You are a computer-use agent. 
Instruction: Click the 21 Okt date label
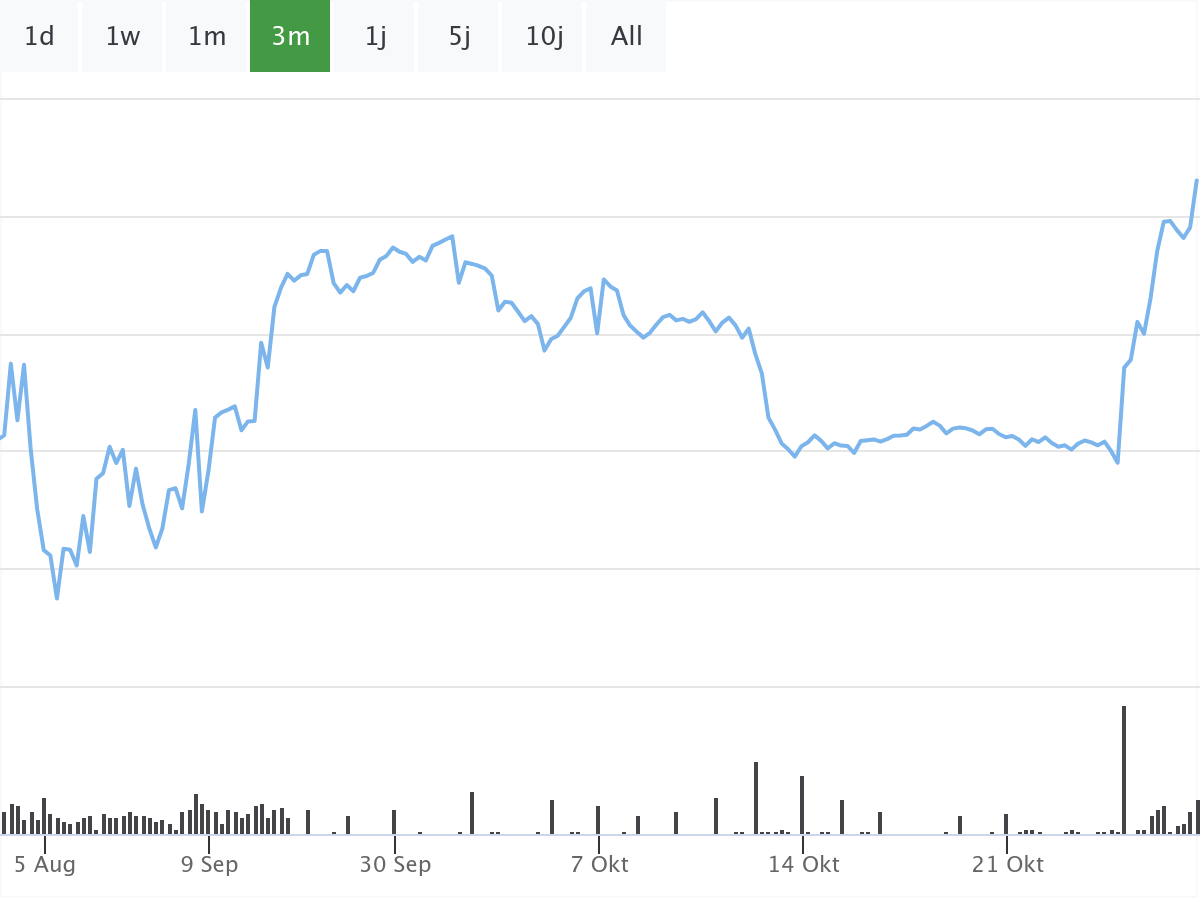[1007, 864]
